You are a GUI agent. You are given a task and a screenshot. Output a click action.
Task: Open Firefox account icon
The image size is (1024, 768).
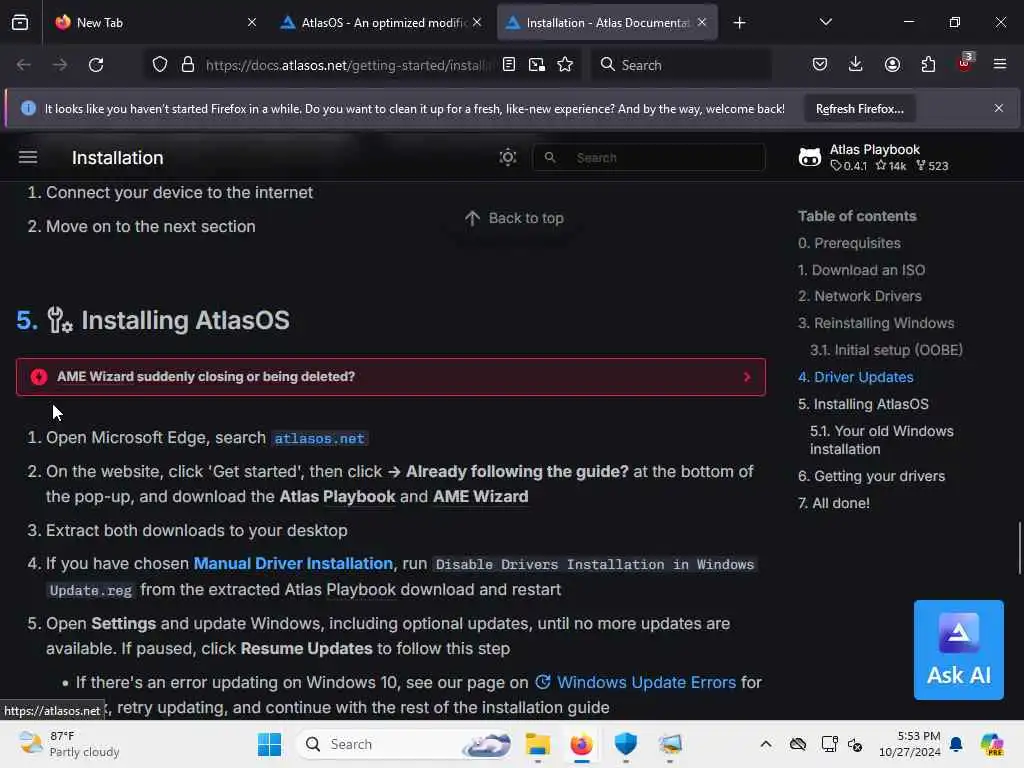[x=892, y=65]
